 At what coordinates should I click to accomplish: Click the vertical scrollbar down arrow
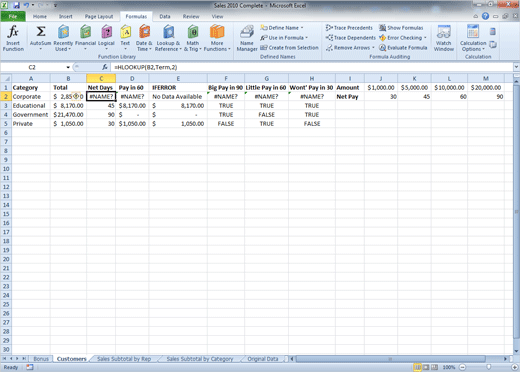516,351
